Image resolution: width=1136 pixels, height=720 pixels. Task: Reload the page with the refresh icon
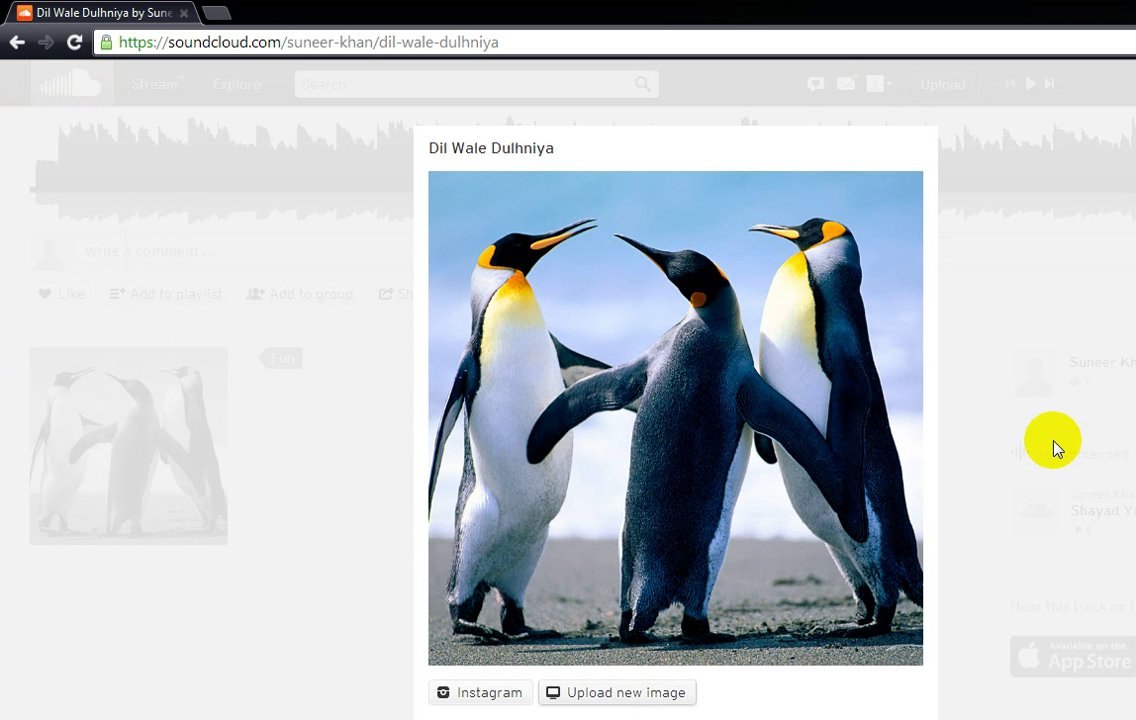[75, 42]
